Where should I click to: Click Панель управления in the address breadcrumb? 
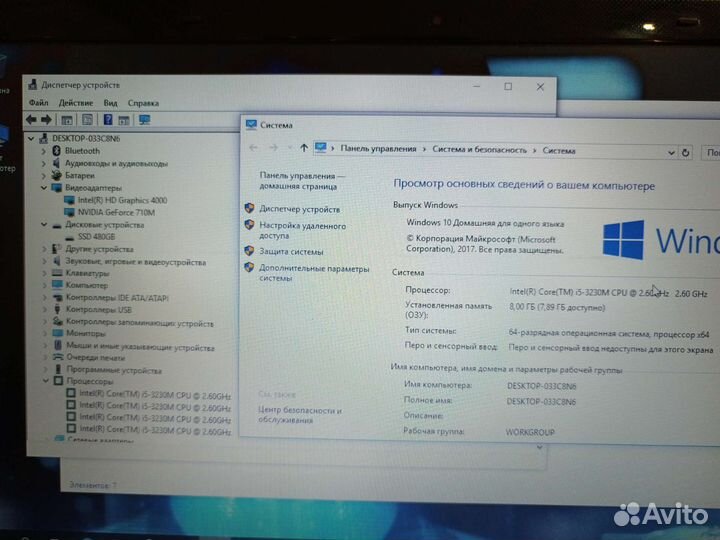(x=378, y=149)
